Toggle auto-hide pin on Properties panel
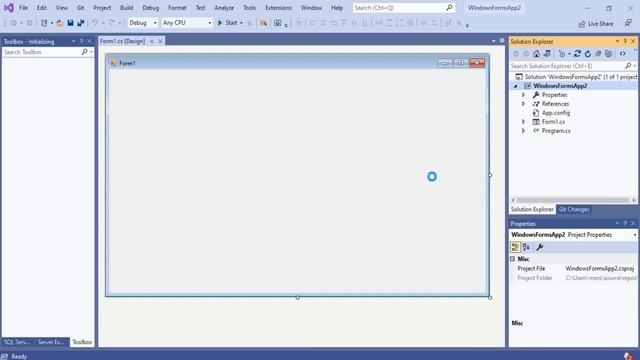640x360 pixels. (625, 223)
